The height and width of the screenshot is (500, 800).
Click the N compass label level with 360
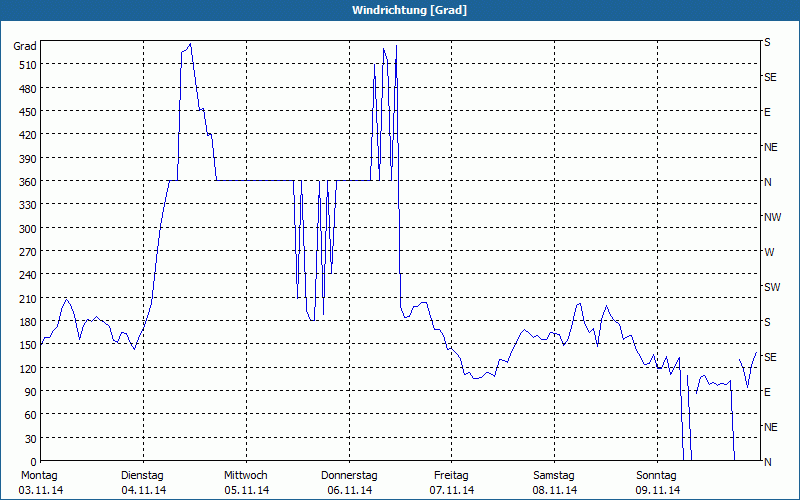coord(767,182)
